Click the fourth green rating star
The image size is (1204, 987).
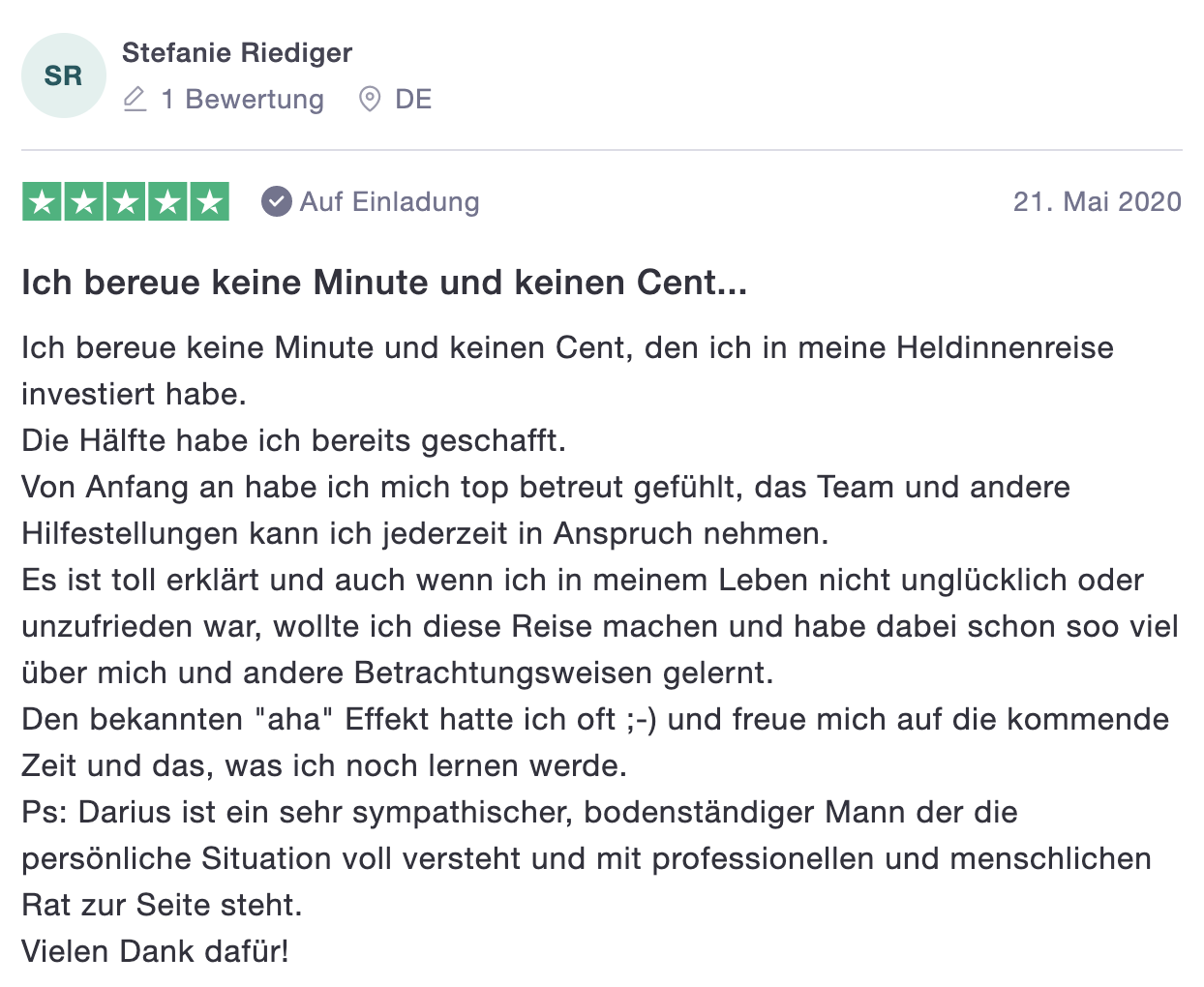pos(167,201)
